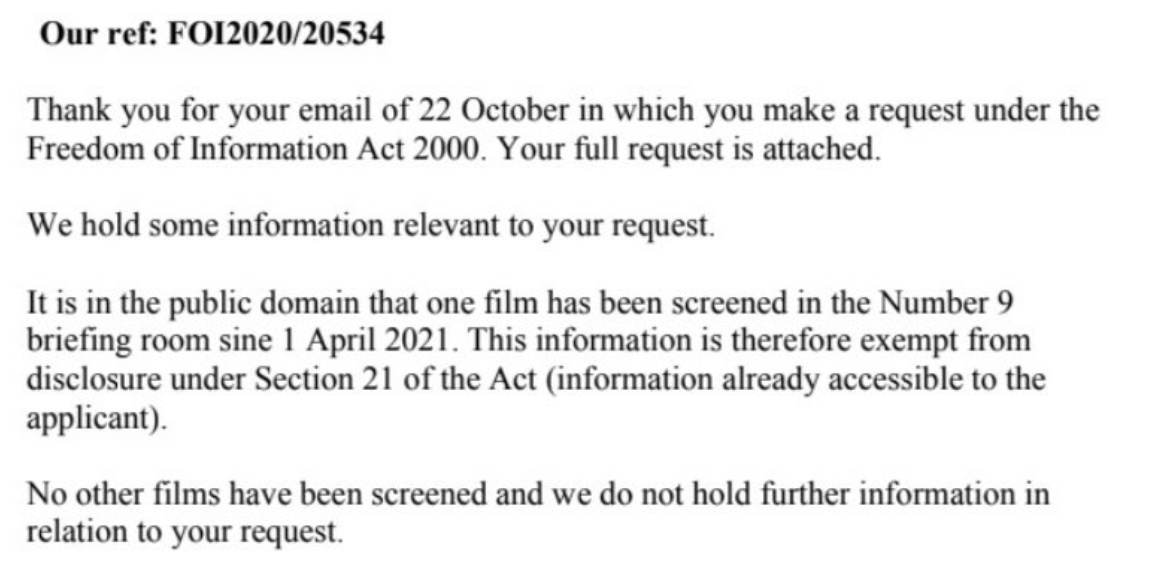Image resolution: width=1170 pixels, height=584 pixels.
Task: Click the phrase "Number 9"
Action: tap(945, 303)
